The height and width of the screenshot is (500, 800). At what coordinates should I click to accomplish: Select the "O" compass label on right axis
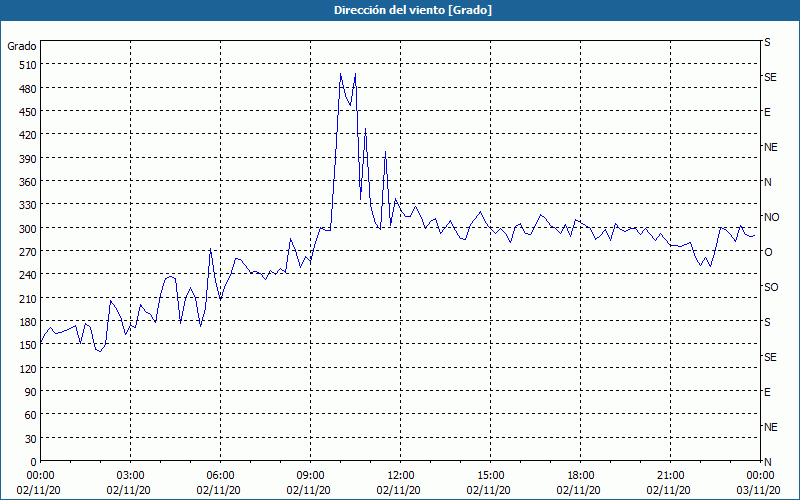click(768, 252)
